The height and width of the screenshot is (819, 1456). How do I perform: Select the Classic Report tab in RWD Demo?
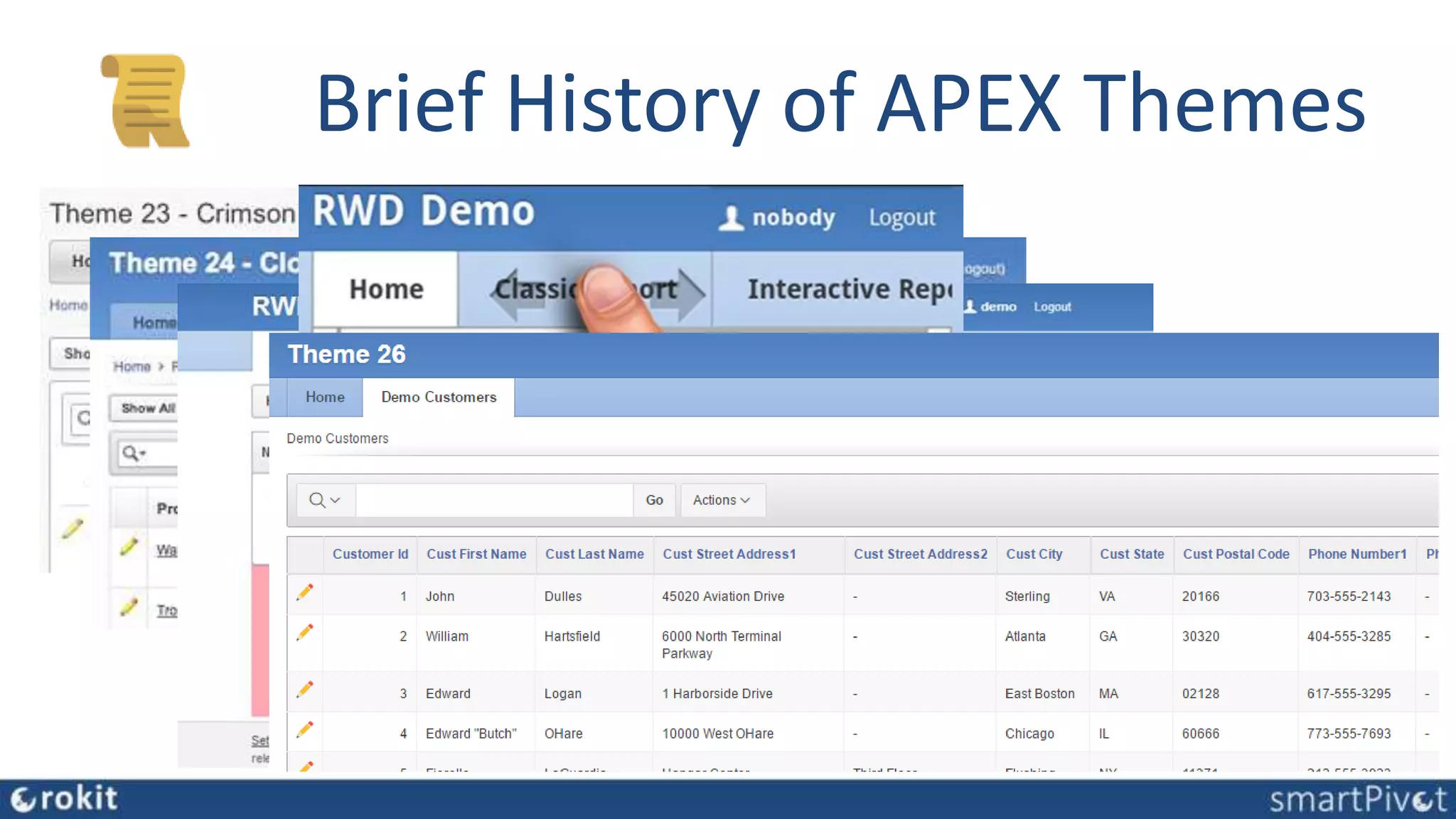pyautogui.click(x=585, y=289)
